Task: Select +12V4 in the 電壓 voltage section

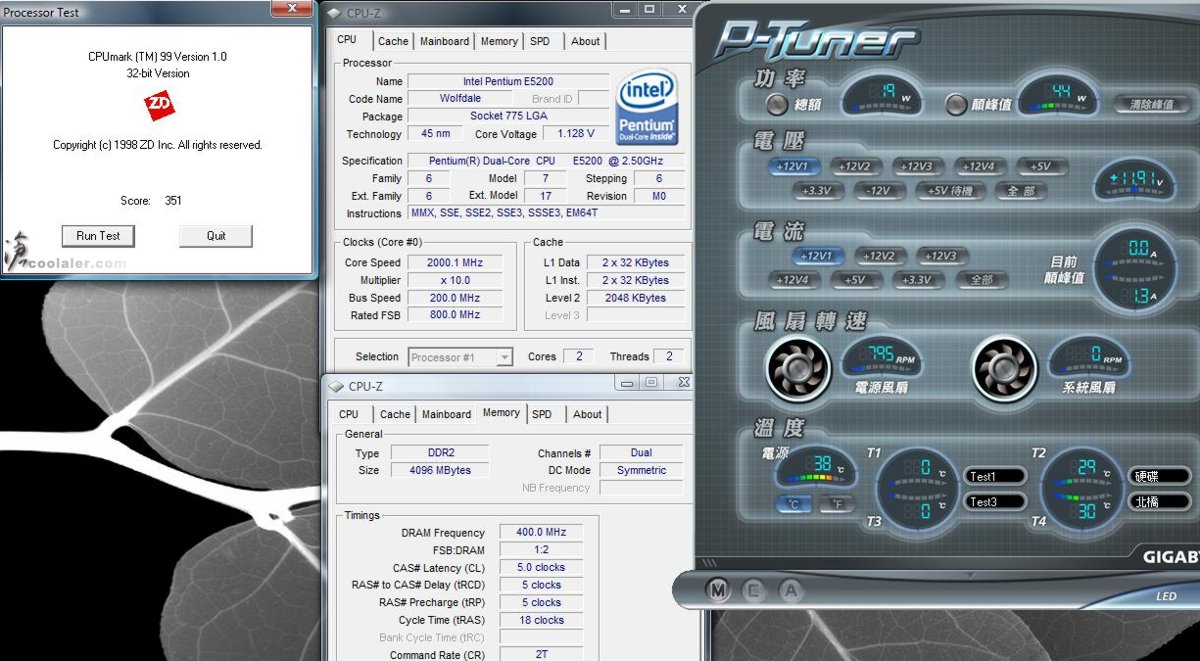Action: pyautogui.click(x=979, y=167)
